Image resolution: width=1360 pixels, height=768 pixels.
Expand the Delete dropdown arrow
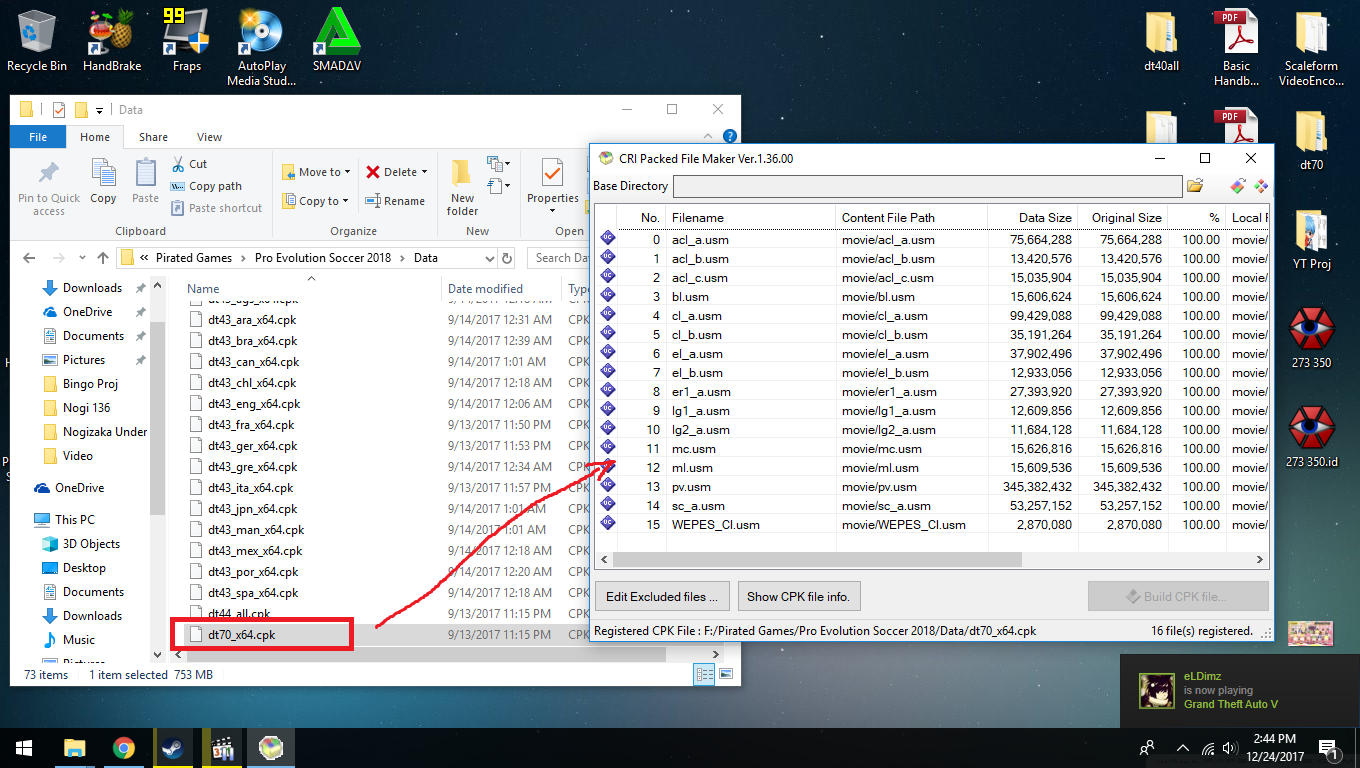(x=424, y=172)
